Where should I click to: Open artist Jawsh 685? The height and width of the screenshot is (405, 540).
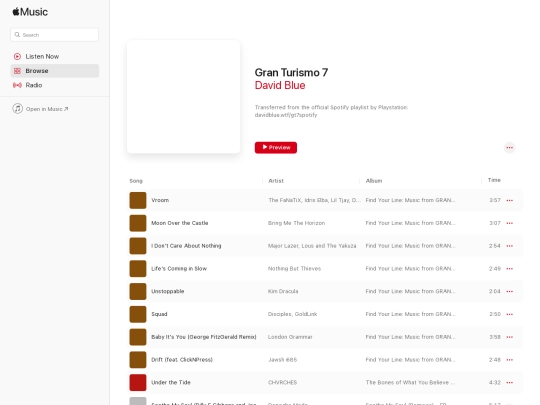282,360
